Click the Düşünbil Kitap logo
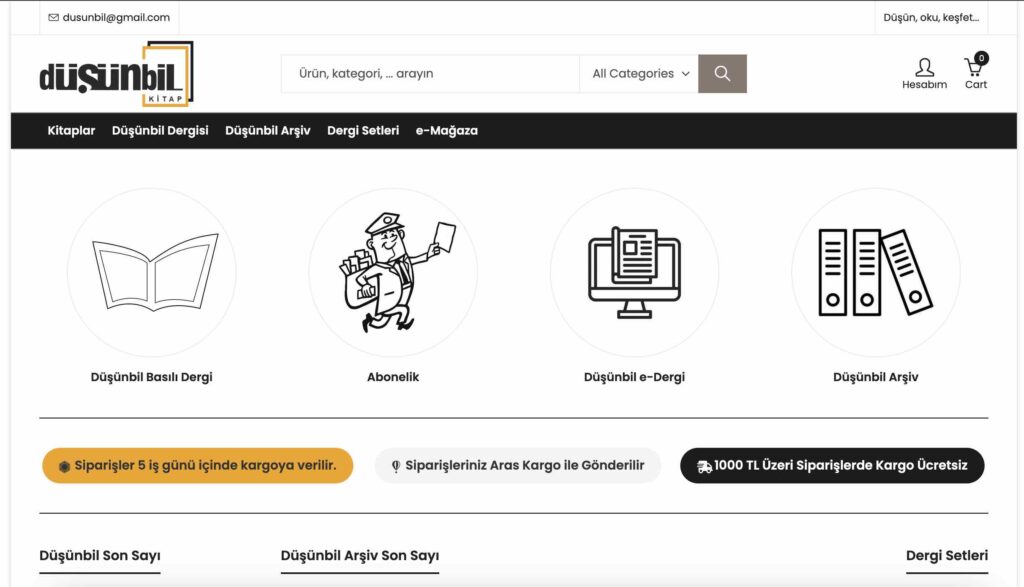Image resolution: width=1024 pixels, height=587 pixels. point(116,74)
